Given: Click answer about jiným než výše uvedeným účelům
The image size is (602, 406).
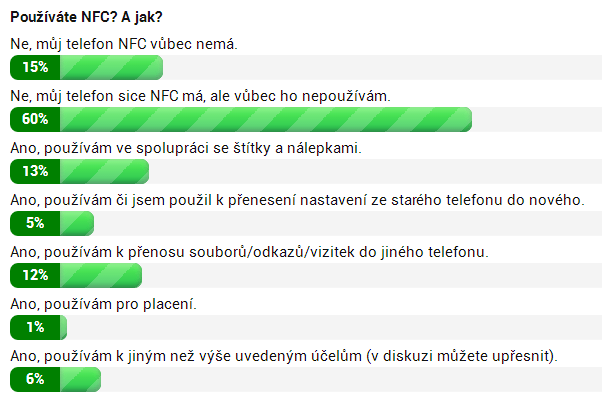Looking at the screenshot, I should tap(284, 356).
